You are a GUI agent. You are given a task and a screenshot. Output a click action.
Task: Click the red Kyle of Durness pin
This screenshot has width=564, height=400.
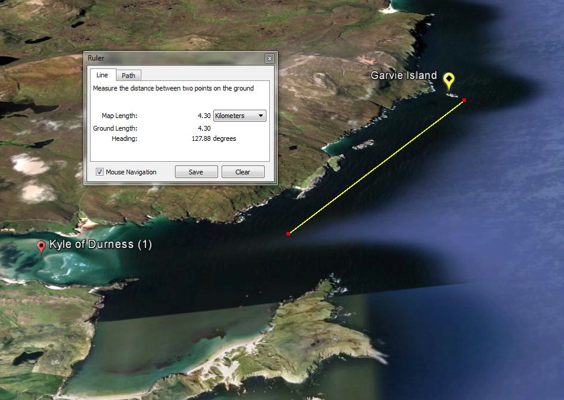tap(41, 247)
